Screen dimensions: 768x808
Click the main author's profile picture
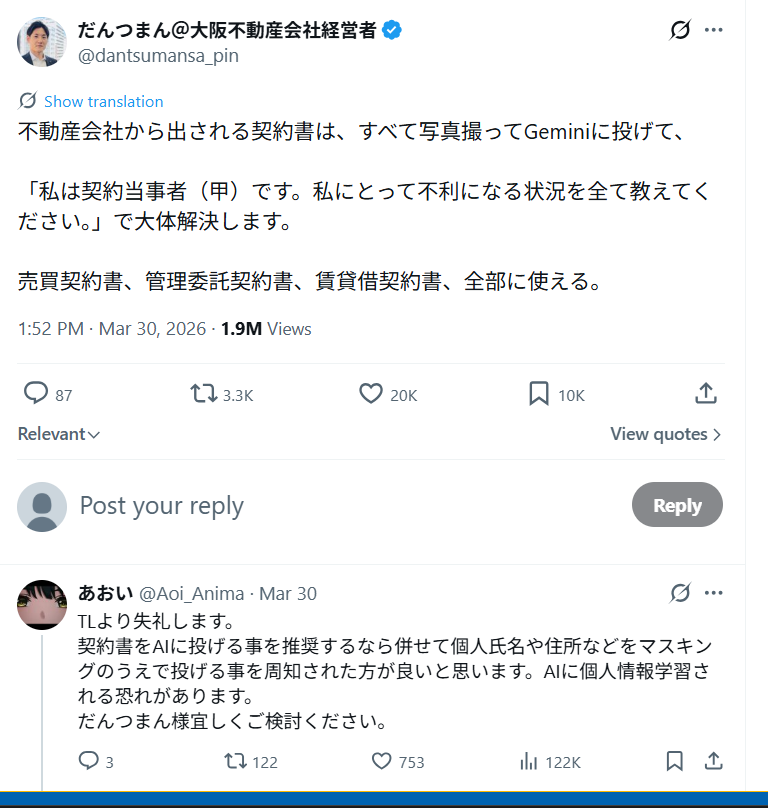[x=42, y=42]
